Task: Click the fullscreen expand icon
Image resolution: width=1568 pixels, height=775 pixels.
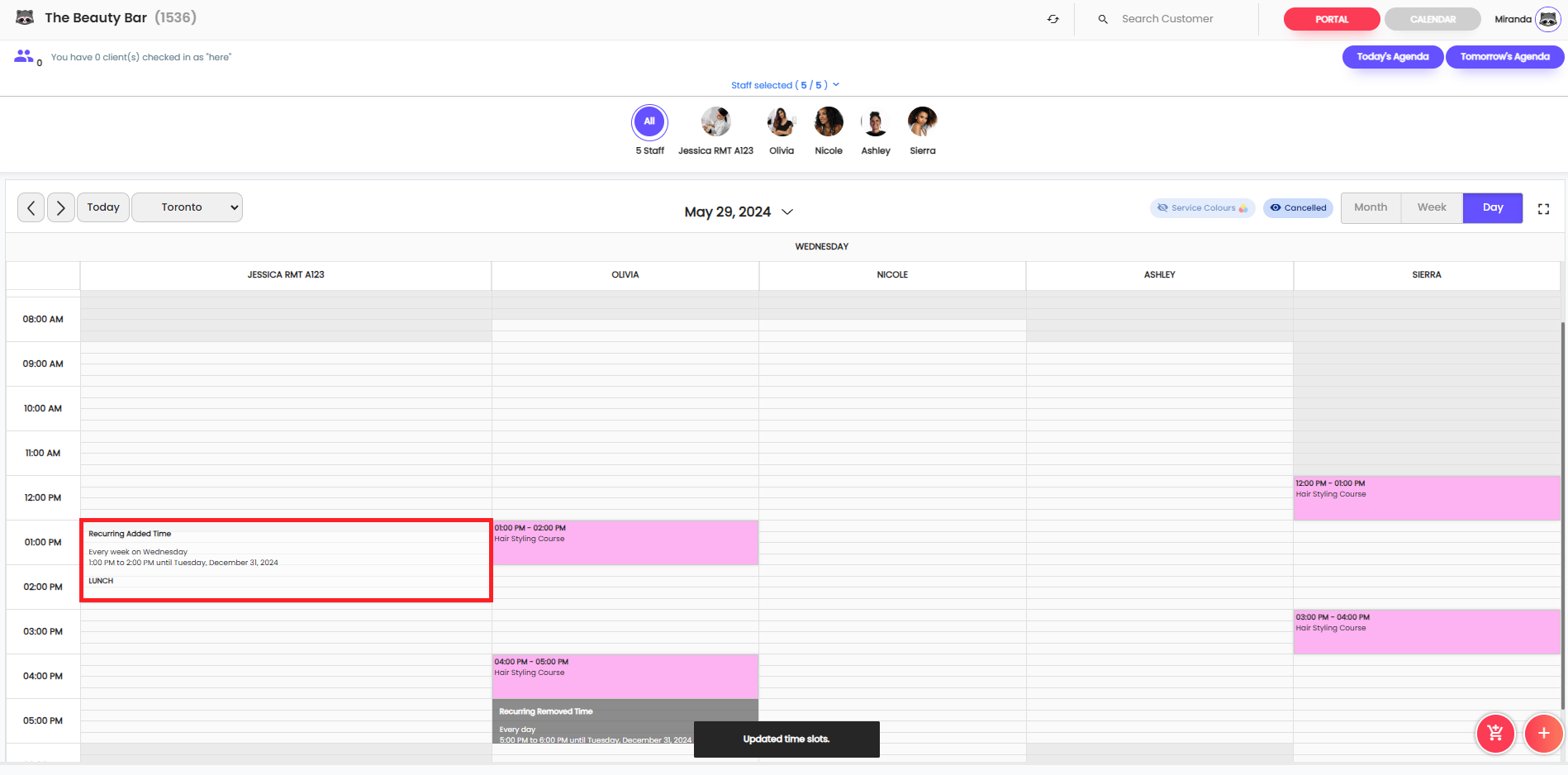Action: [1543, 209]
